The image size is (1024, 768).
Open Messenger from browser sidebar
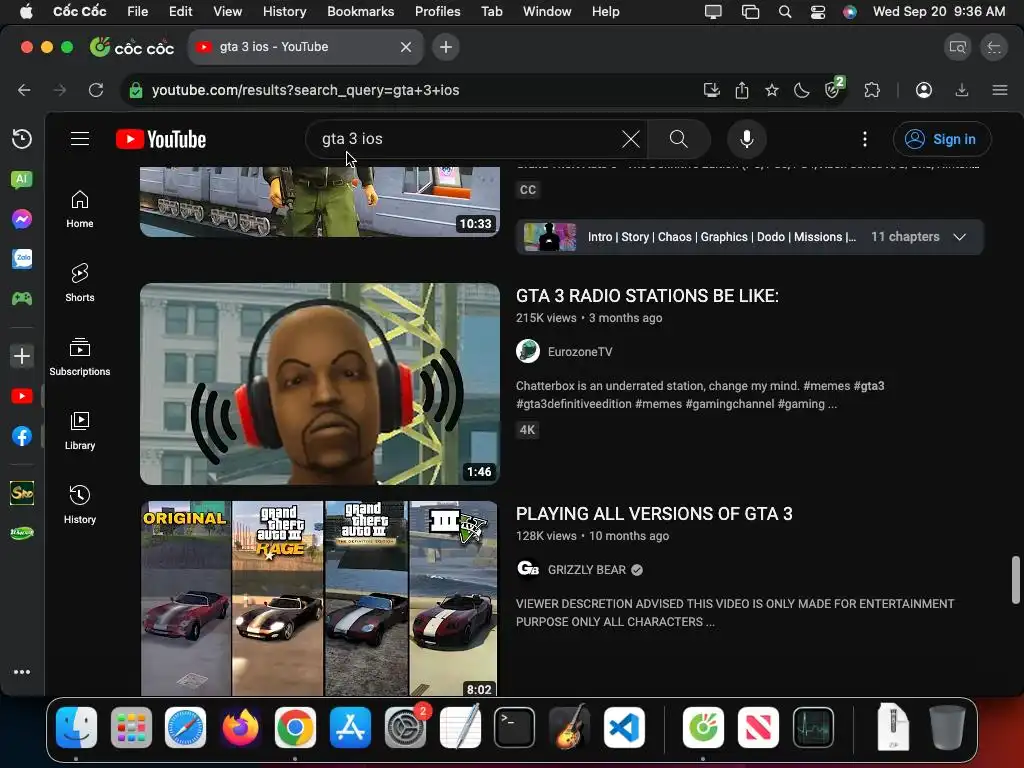[x=22, y=219]
